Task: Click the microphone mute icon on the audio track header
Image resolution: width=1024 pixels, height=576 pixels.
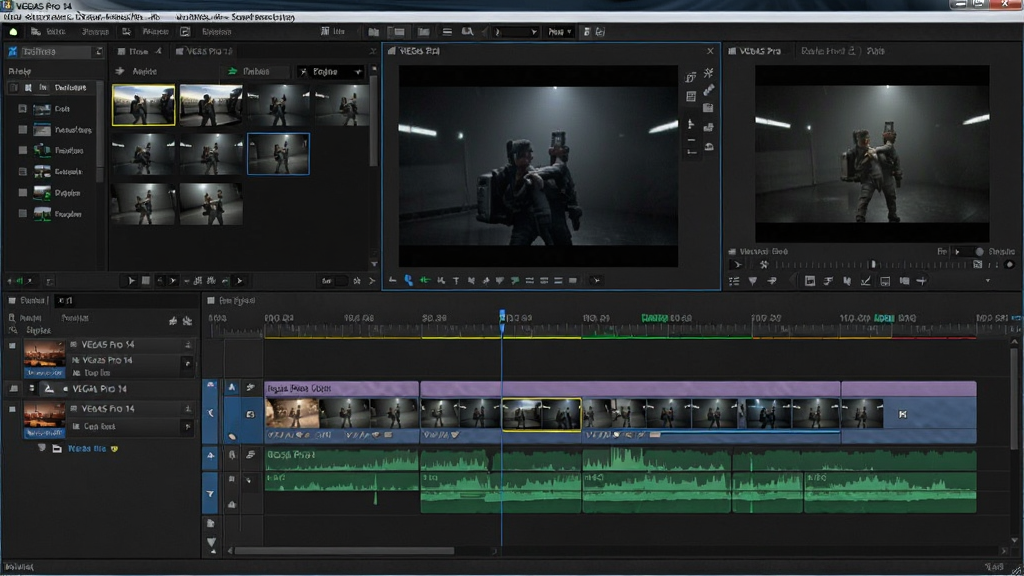Action: (232, 455)
